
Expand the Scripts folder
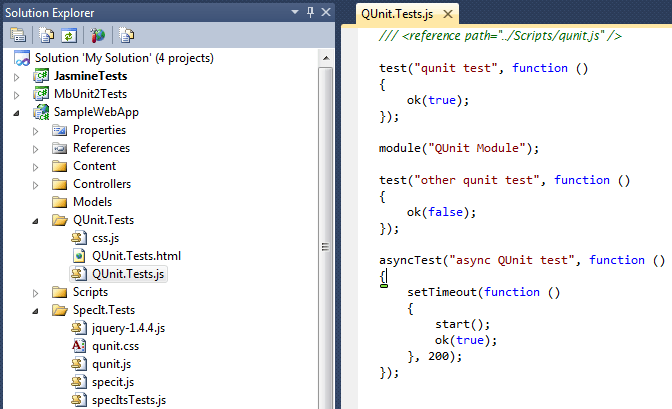click(x=36, y=293)
